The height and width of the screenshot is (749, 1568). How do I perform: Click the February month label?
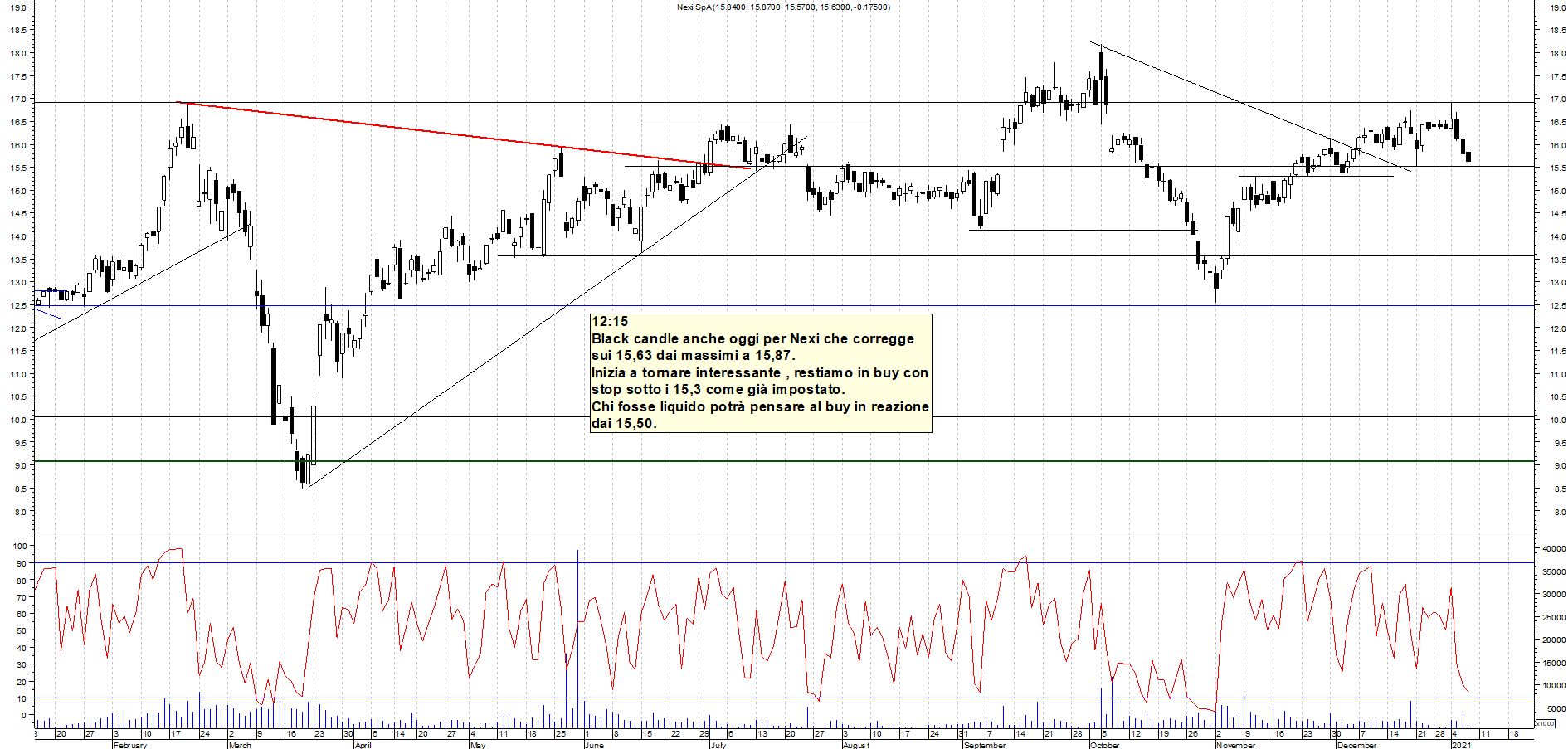[x=130, y=745]
